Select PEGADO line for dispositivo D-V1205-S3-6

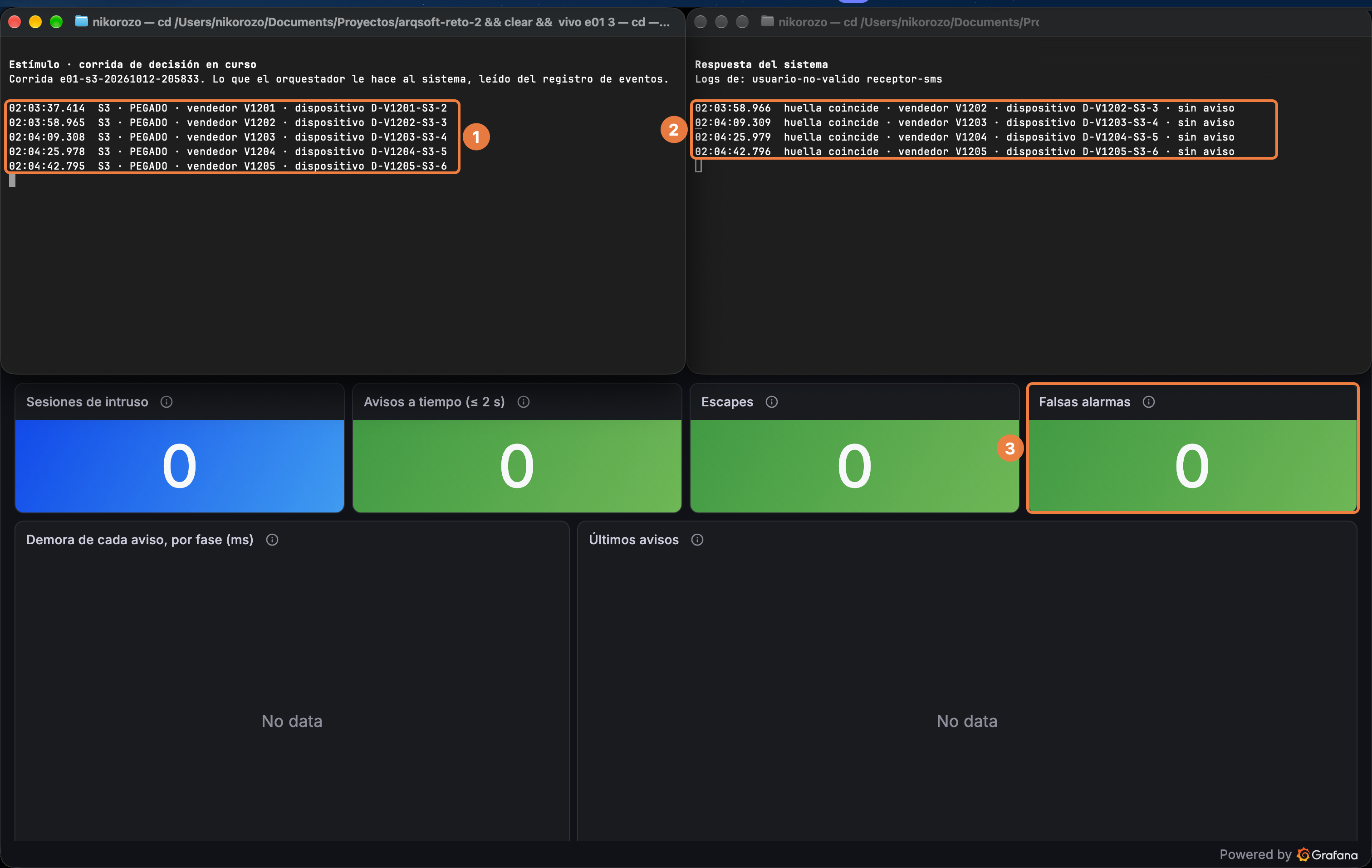pyautogui.click(x=228, y=166)
